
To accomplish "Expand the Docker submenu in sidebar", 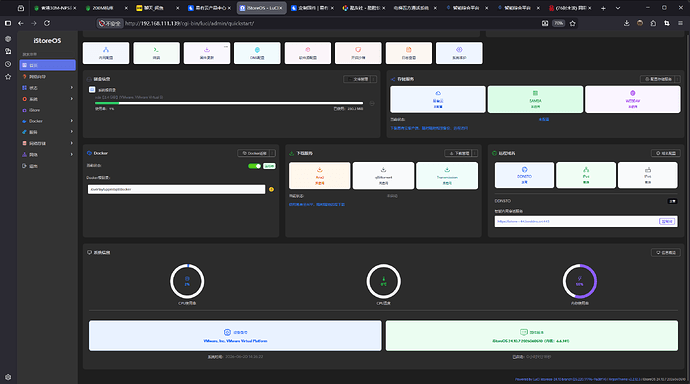I will [x=48, y=121].
